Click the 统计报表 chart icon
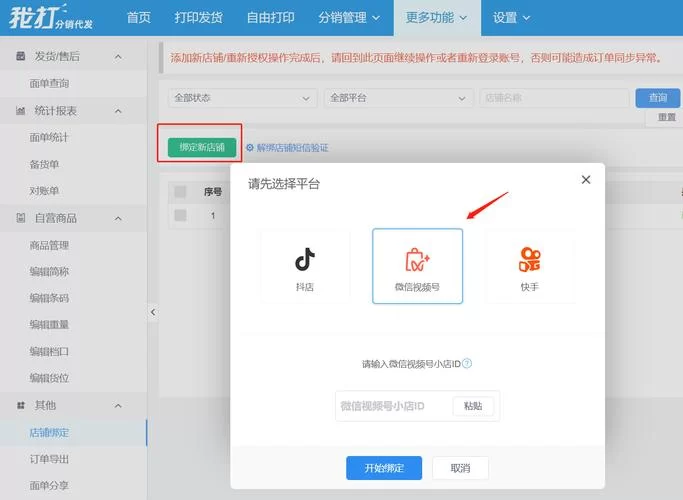The height and width of the screenshot is (500, 683). [20, 111]
